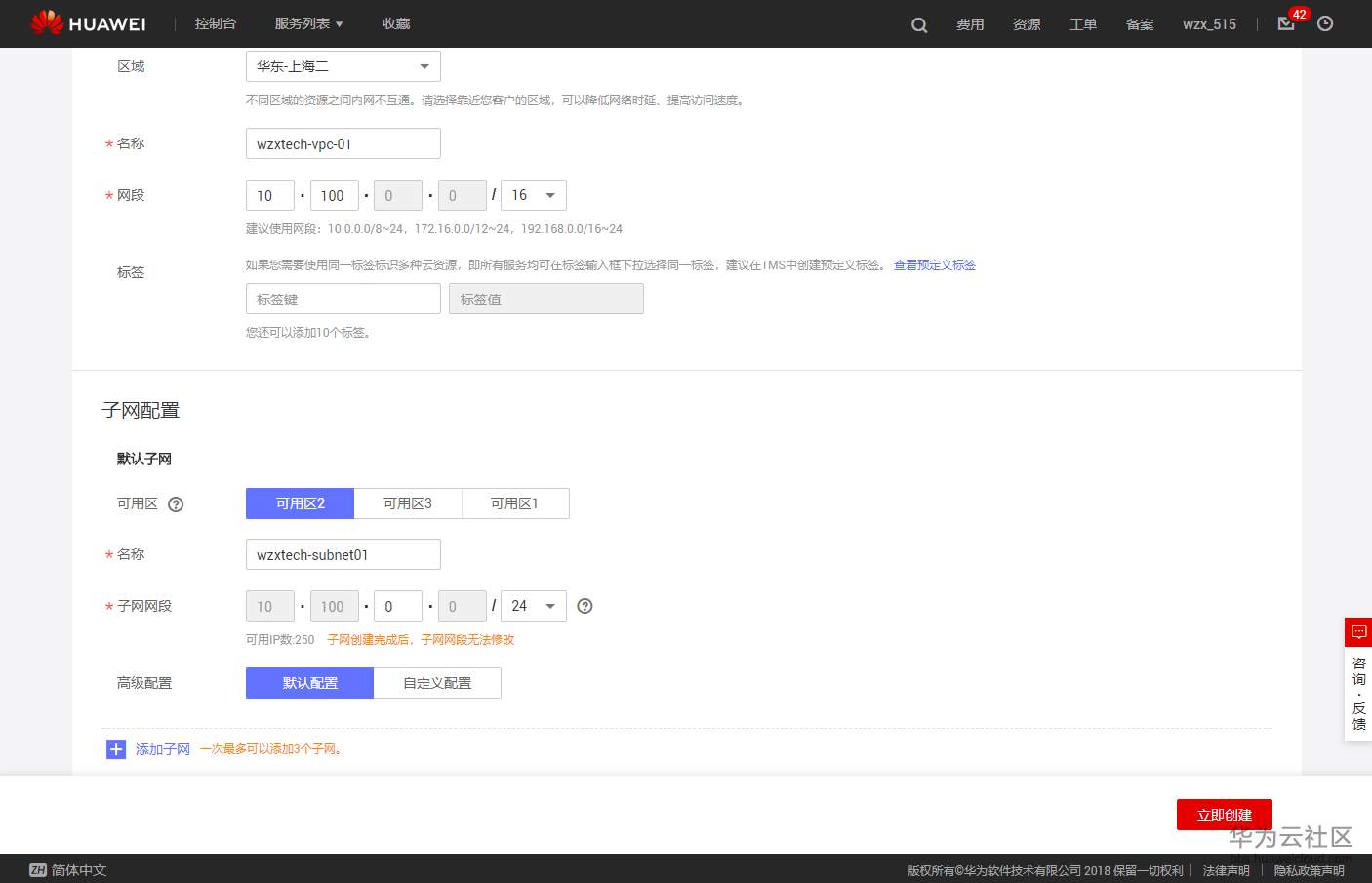This screenshot has height=883, width=1372.
Task: Go to 控制台 in the top menu
Action: click(216, 23)
